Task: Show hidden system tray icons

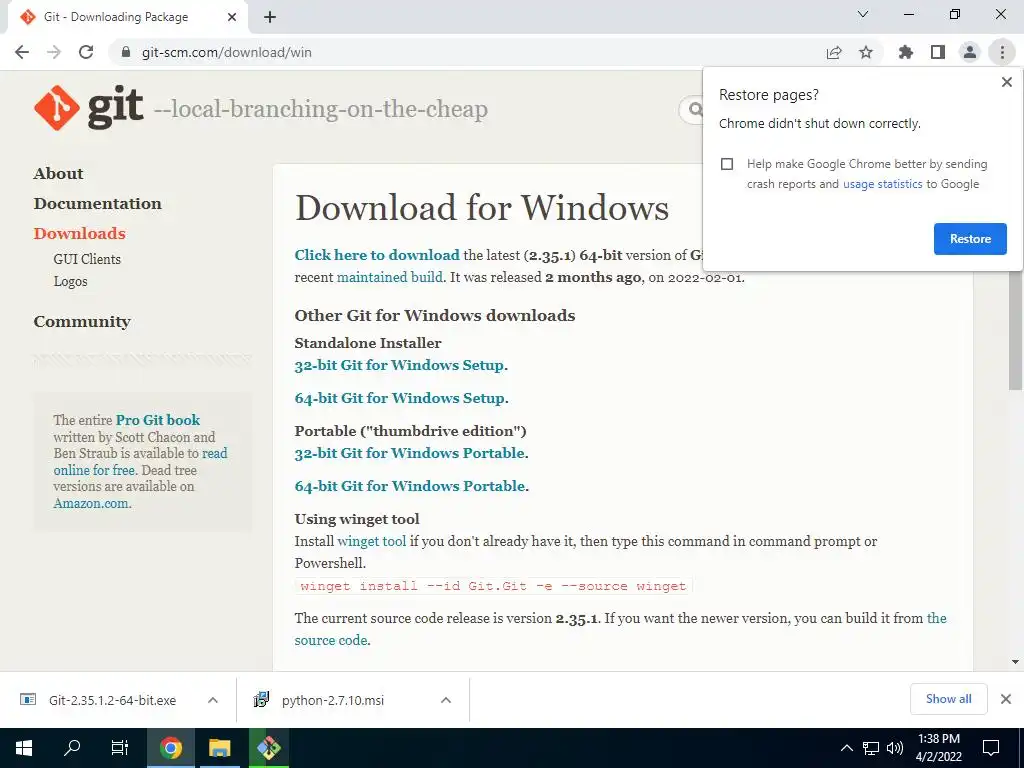Action: tap(846, 748)
